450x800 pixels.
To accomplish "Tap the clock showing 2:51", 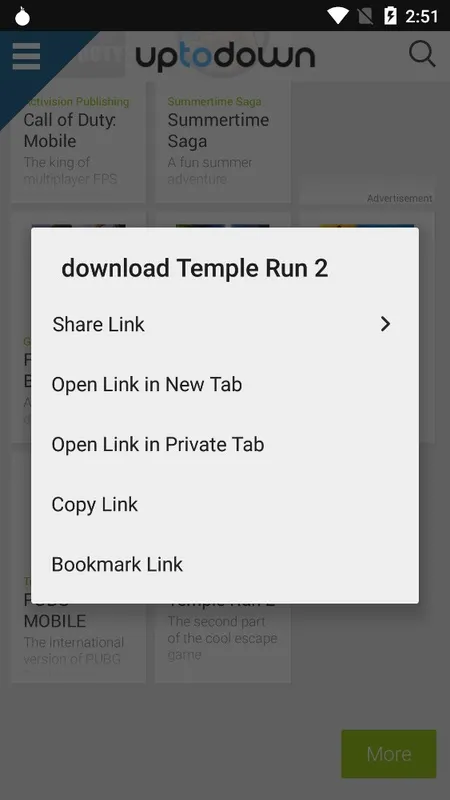I will click(x=421, y=16).
